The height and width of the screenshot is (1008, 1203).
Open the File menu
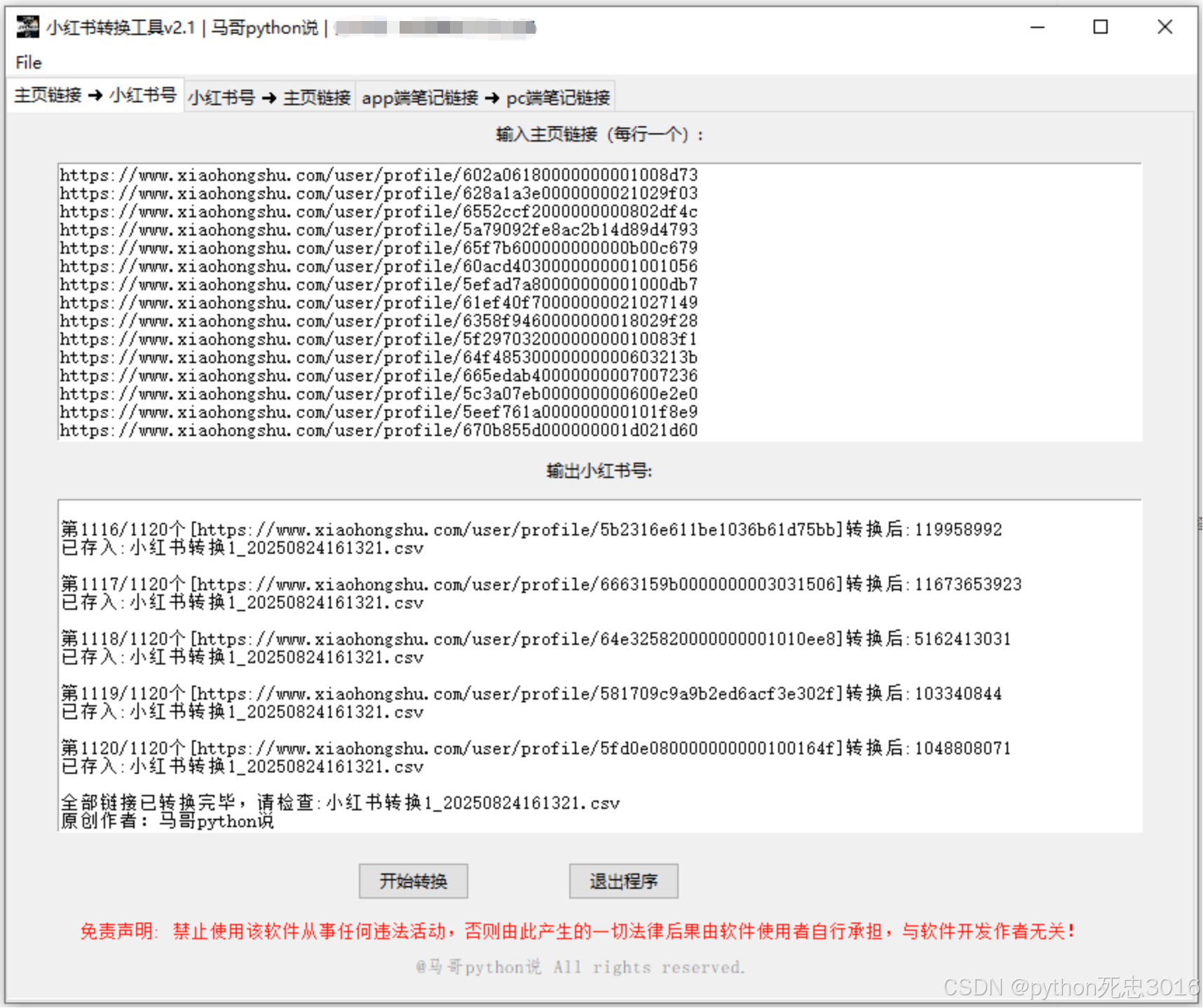point(29,62)
